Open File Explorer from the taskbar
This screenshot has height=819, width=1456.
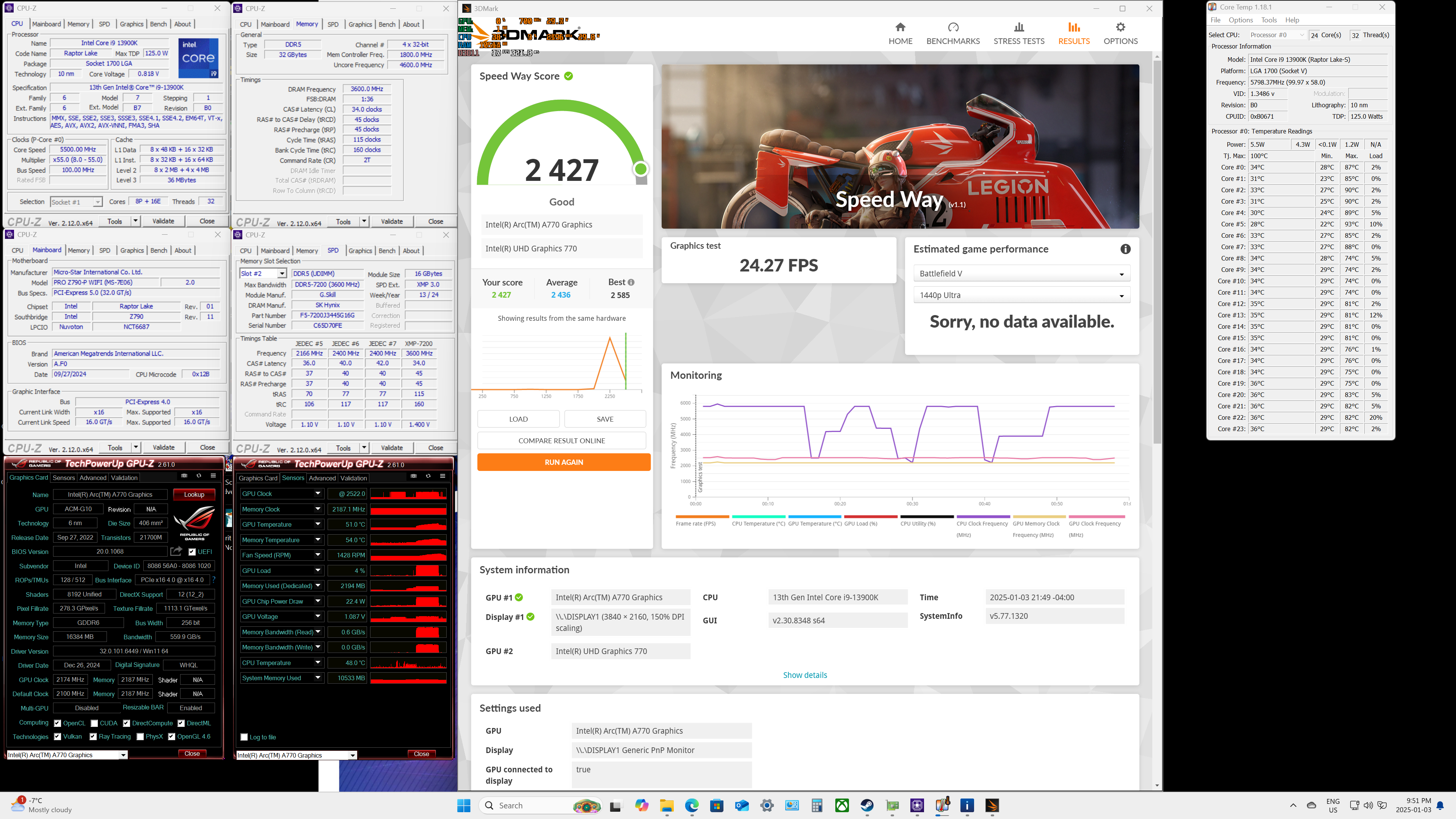point(667,805)
